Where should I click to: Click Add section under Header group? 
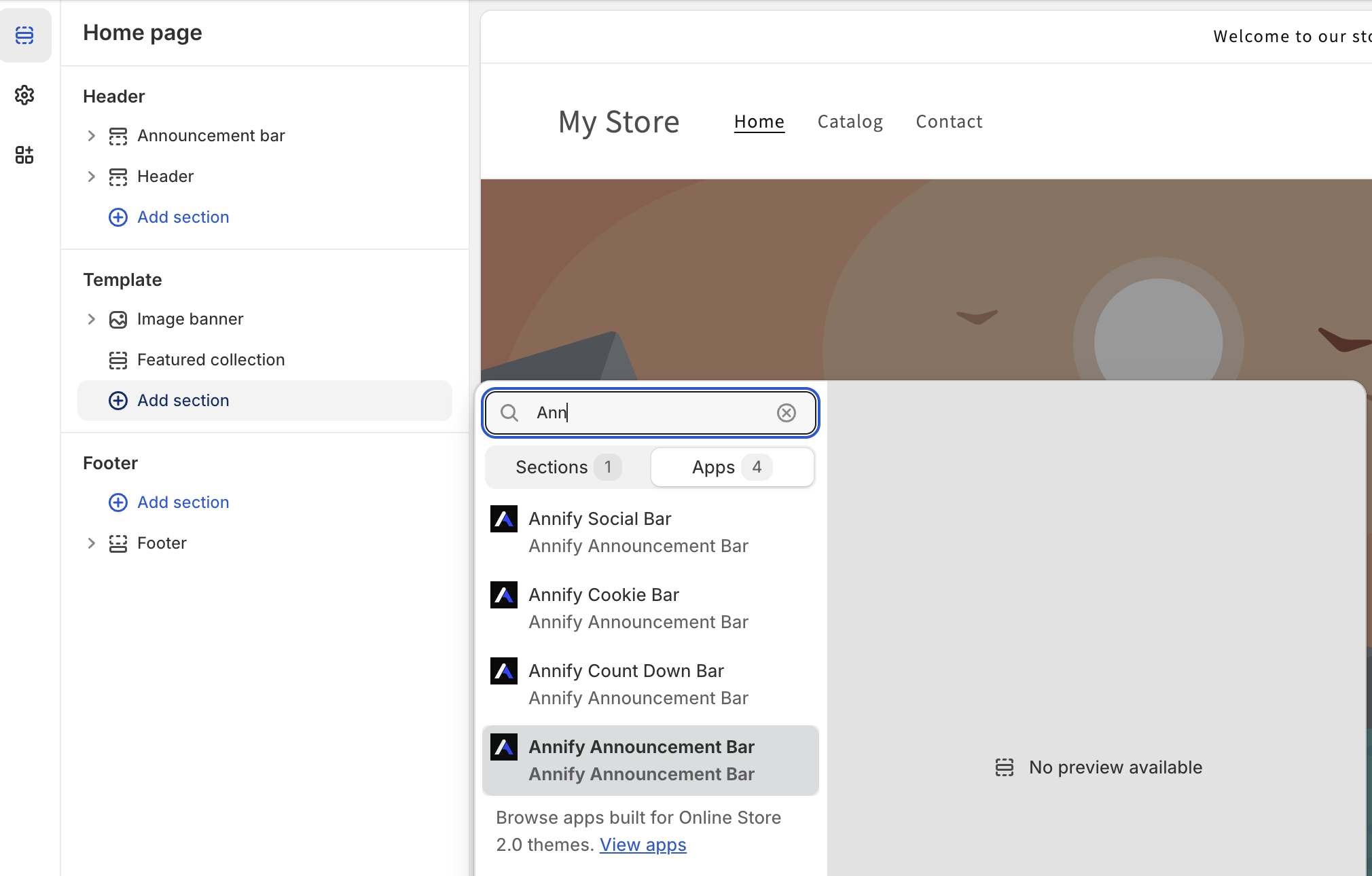point(183,217)
